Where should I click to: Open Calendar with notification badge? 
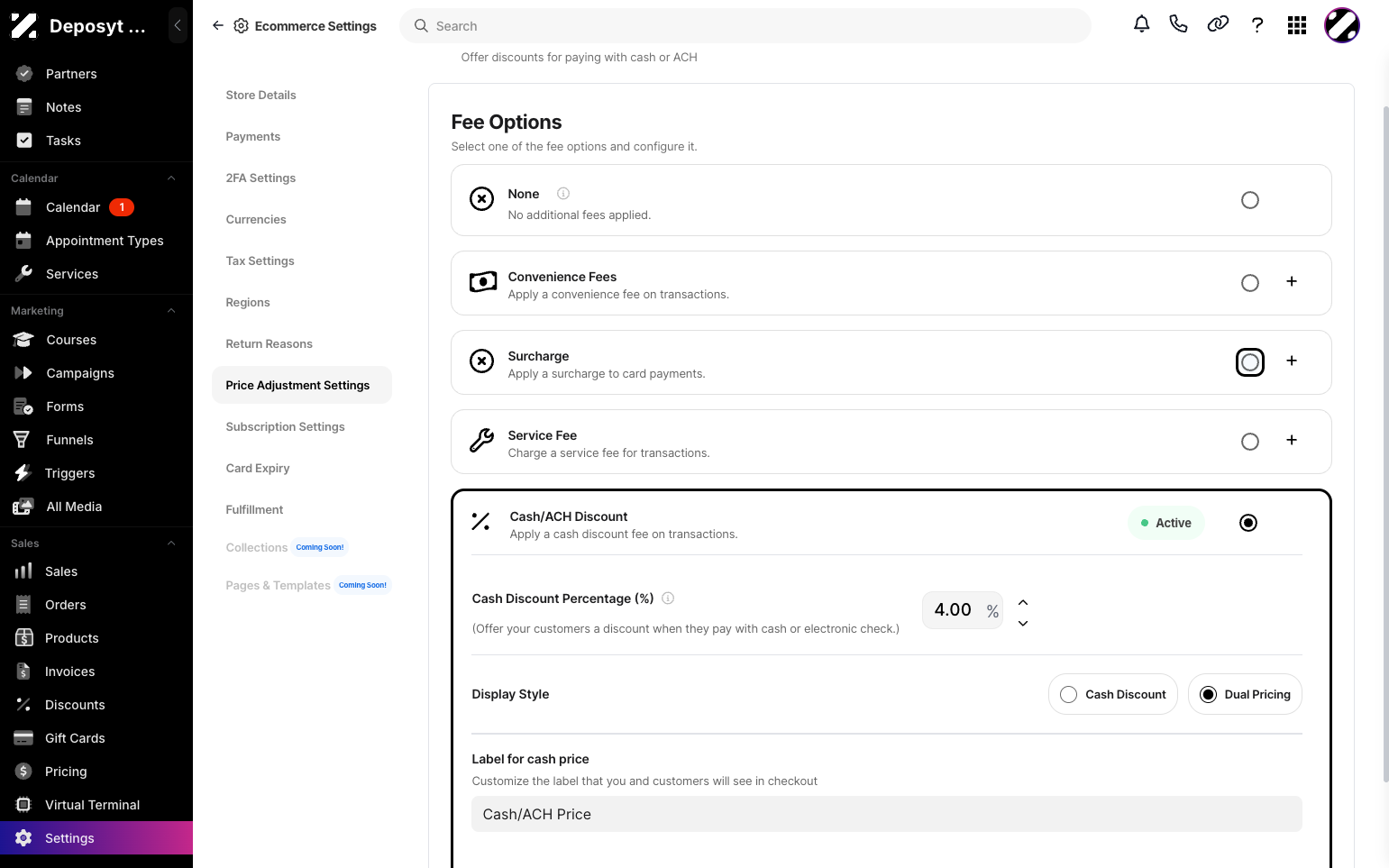point(96,207)
